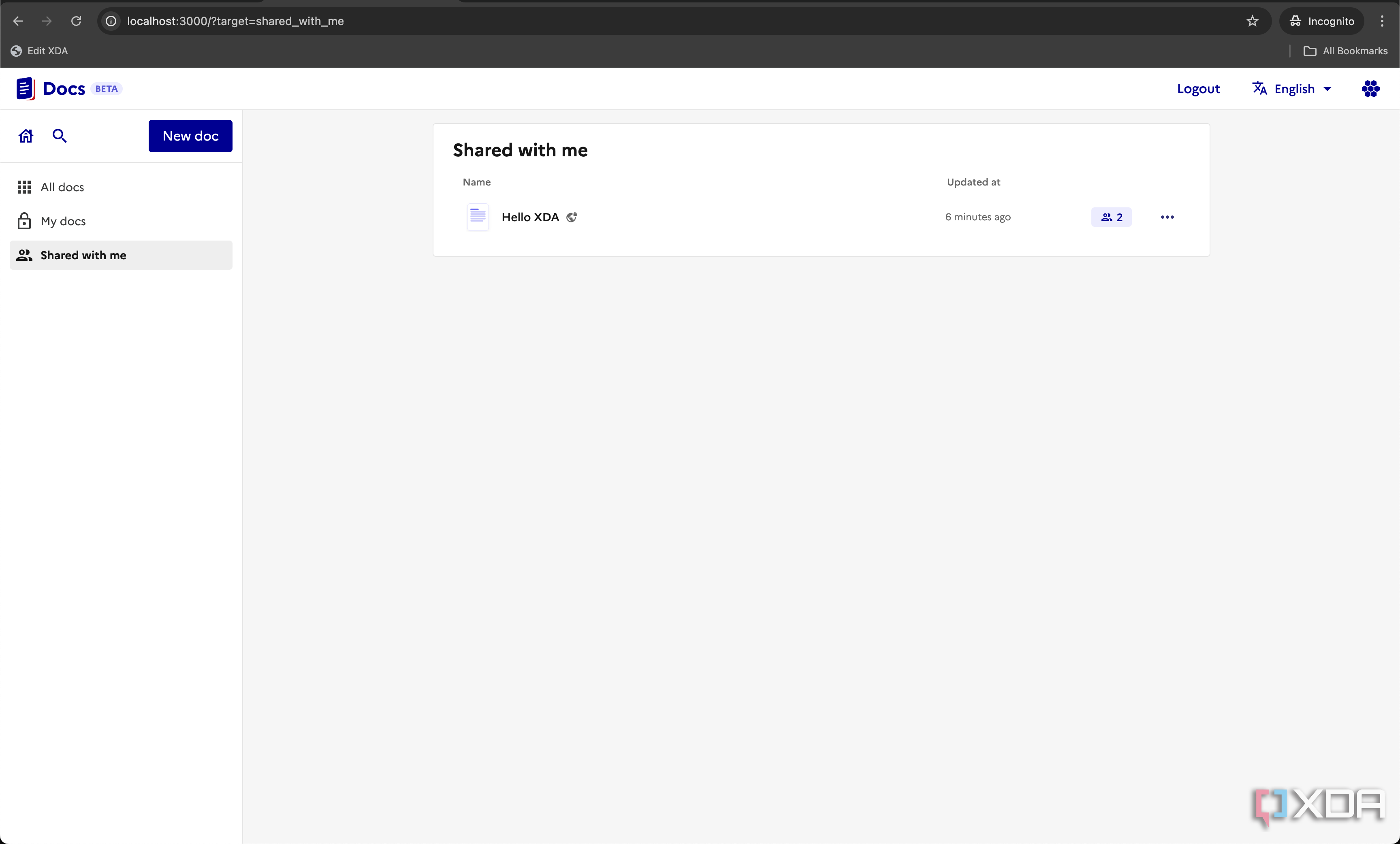Image resolution: width=1400 pixels, height=844 pixels.
Task: Click the Updated at column header
Action: coord(973,182)
